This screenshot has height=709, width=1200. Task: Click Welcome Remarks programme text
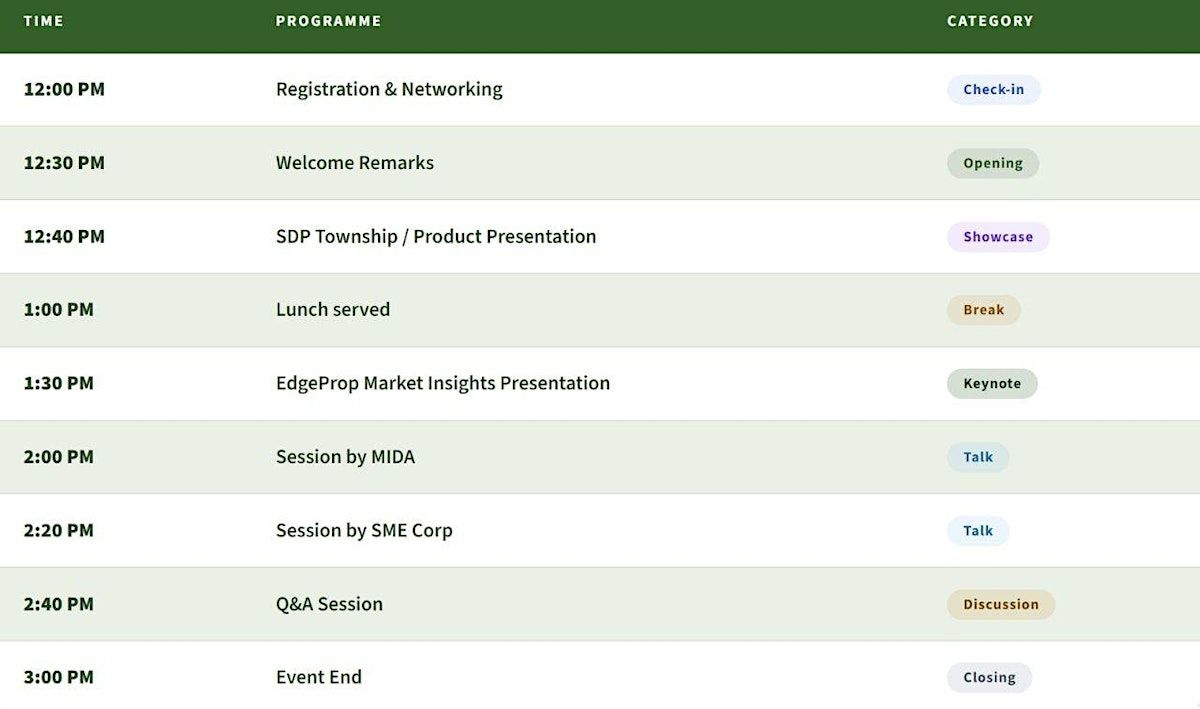[355, 163]
